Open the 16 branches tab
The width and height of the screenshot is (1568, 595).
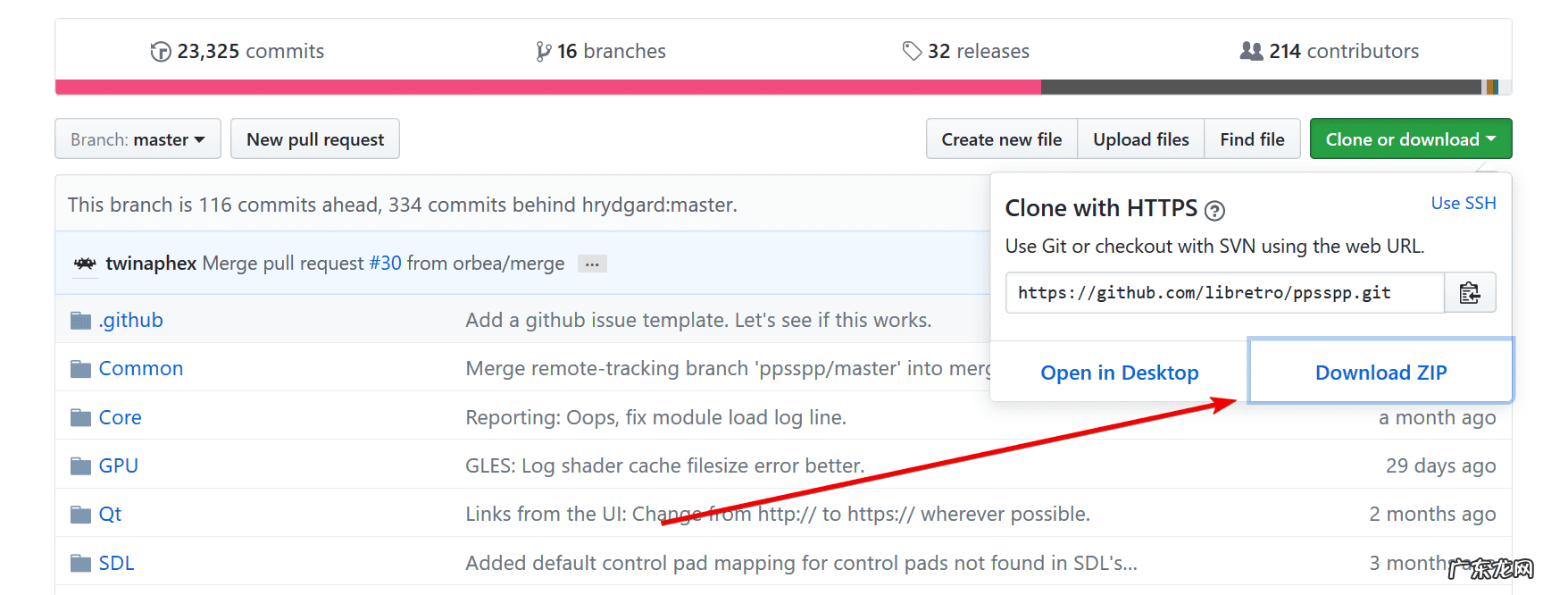[x=601, y=51]
